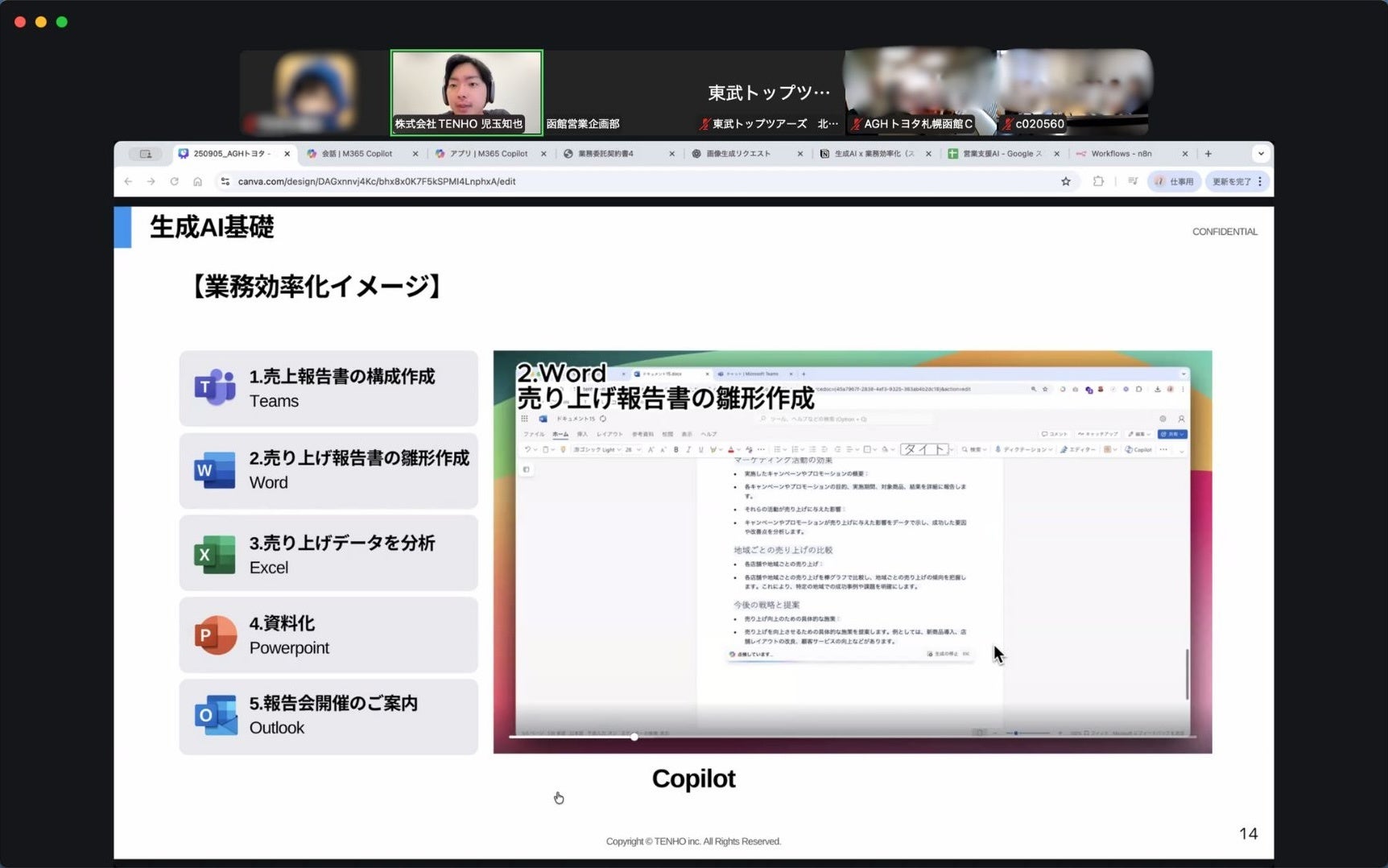This screenshot has width=1388, height=868.
Task: Click the slide page number 14
Action: click(x=1248, y=833)
